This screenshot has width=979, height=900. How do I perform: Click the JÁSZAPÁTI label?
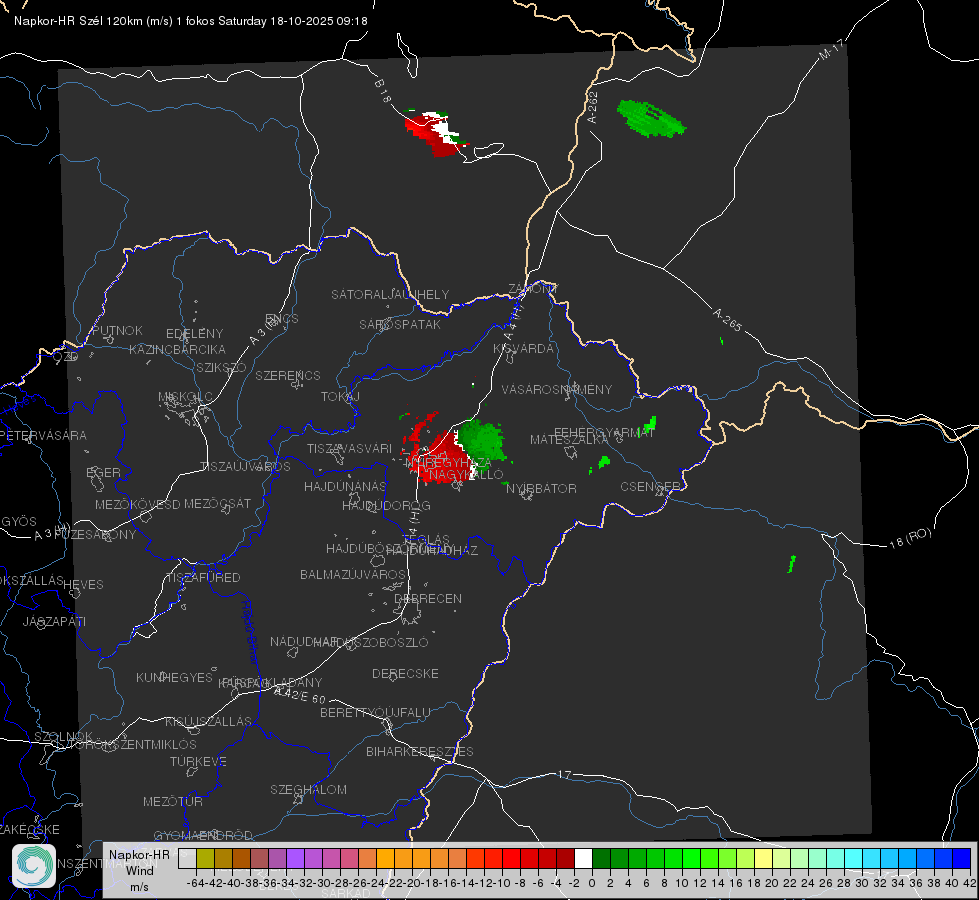(54, 621)
